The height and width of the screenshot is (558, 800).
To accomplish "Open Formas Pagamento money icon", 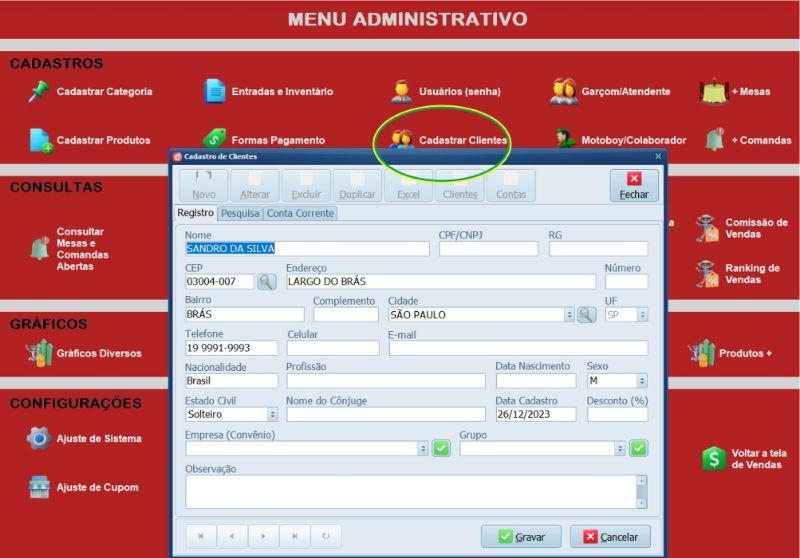I will (215, 139).
